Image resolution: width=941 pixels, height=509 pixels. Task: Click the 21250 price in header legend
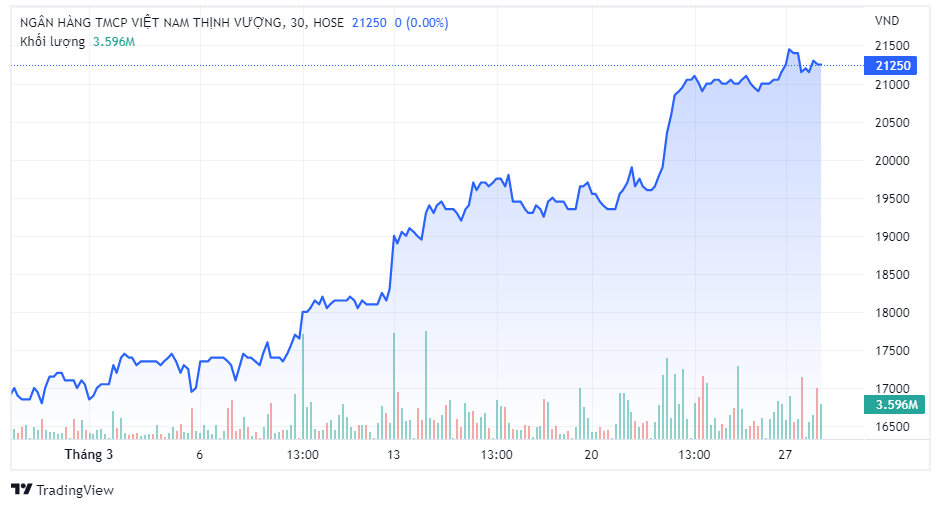[369, 22]
